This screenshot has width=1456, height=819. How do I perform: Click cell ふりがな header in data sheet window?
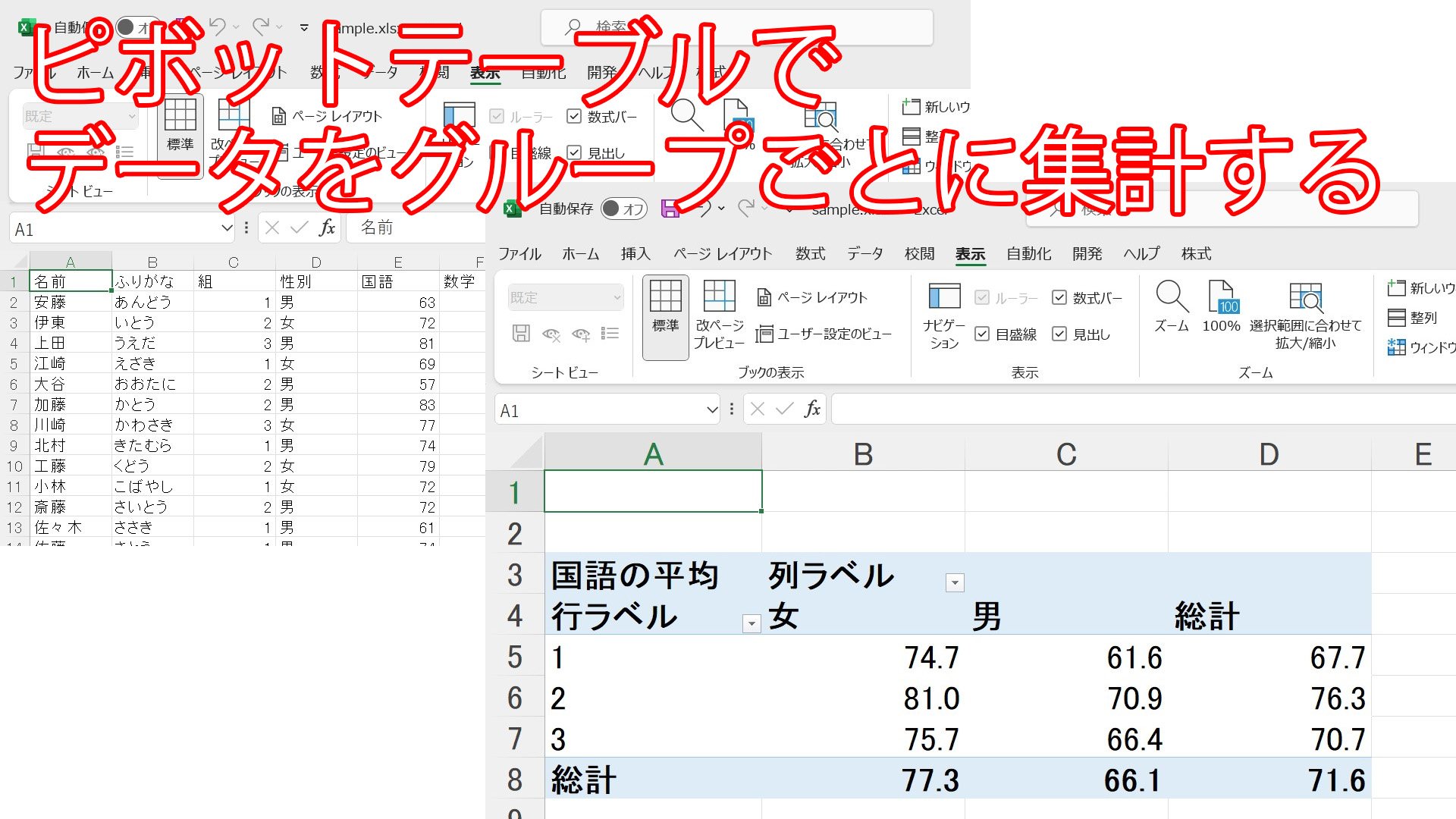[x=152, y=281]
